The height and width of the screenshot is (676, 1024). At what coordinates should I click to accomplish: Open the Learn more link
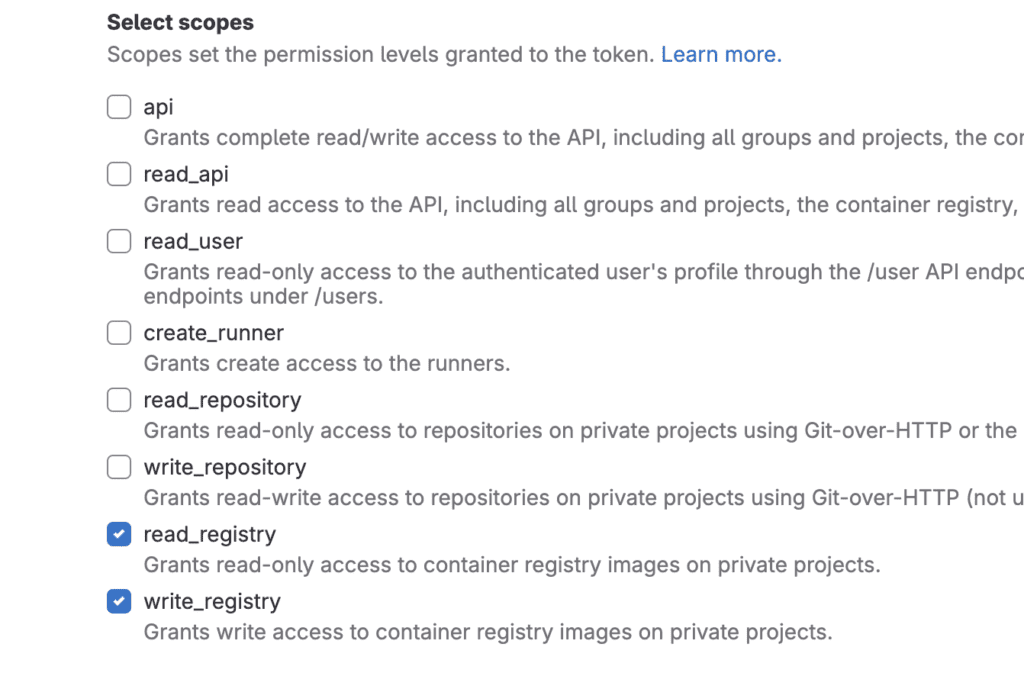click(719, 54)
